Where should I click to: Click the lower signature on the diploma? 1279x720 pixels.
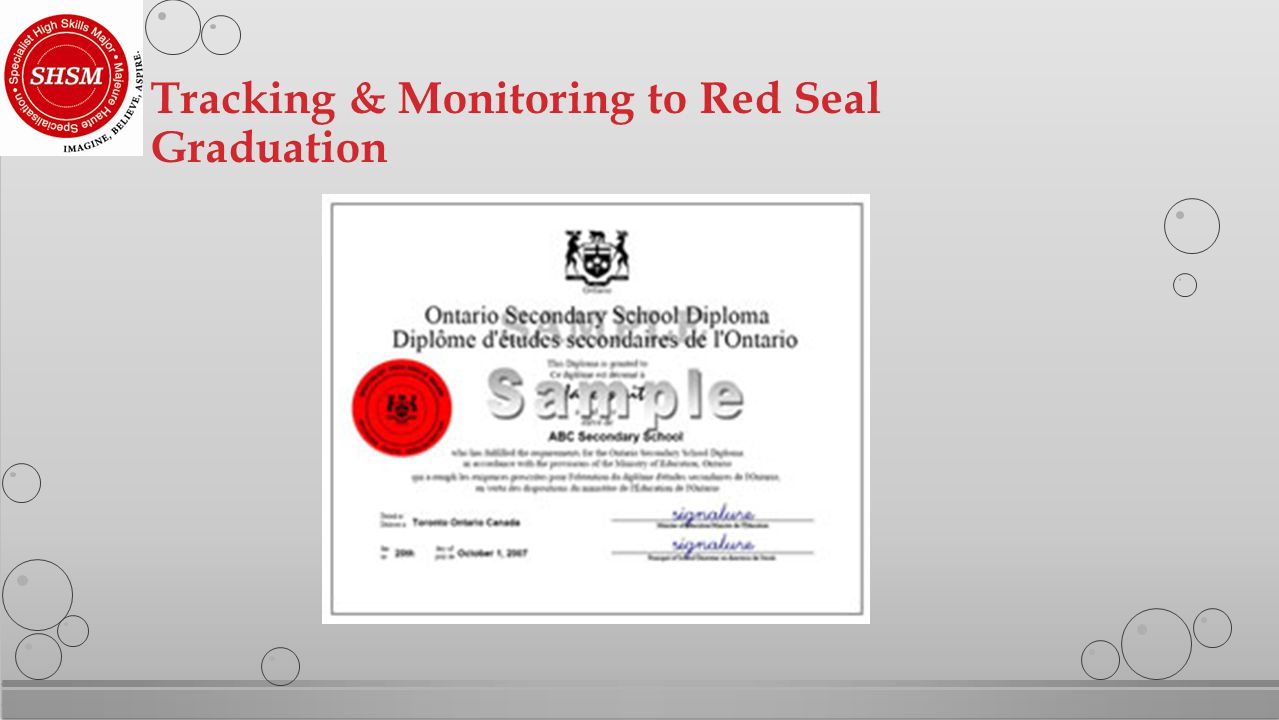point(713,545)
